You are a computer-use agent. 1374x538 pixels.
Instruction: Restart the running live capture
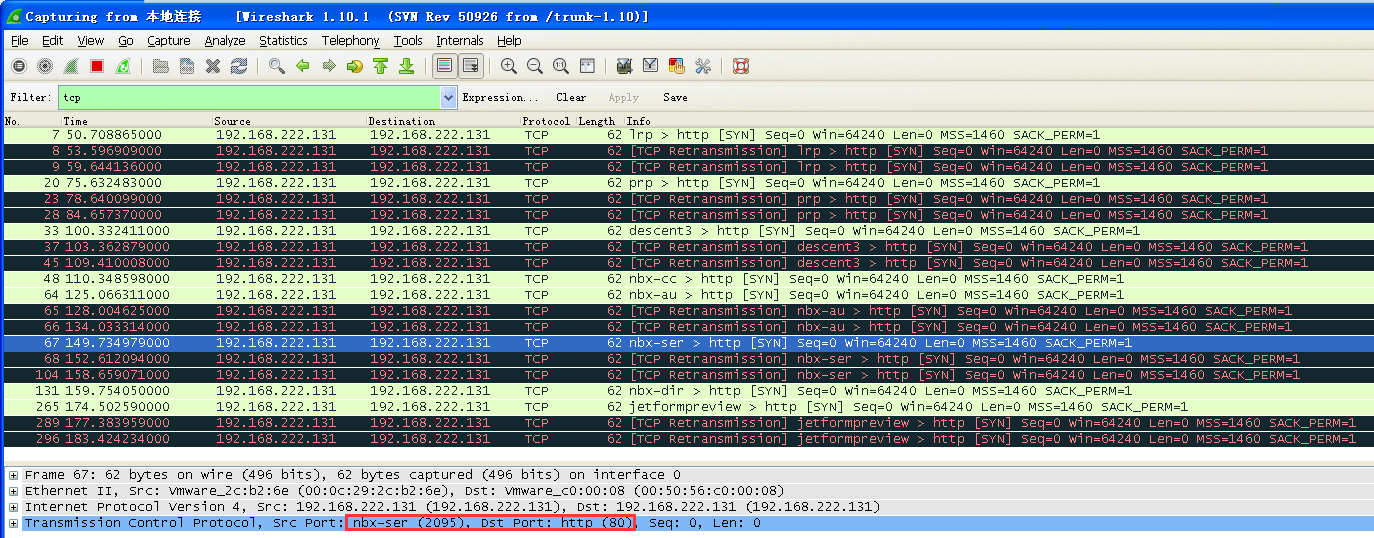123,66
